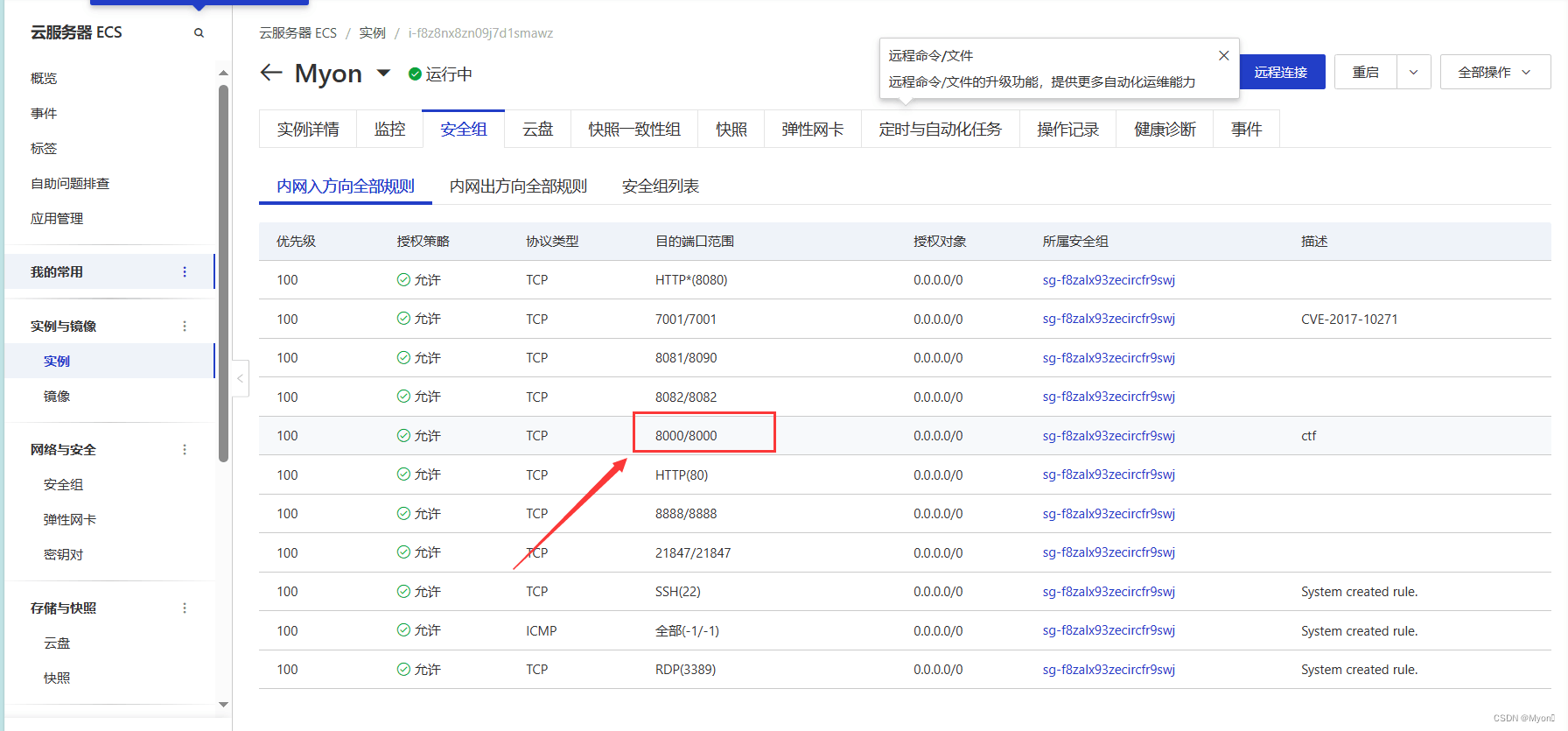Viewport: 1568px width, 731px height.
Task: Open 镜像 in the sidebar
Action: (x=57, y=396)
